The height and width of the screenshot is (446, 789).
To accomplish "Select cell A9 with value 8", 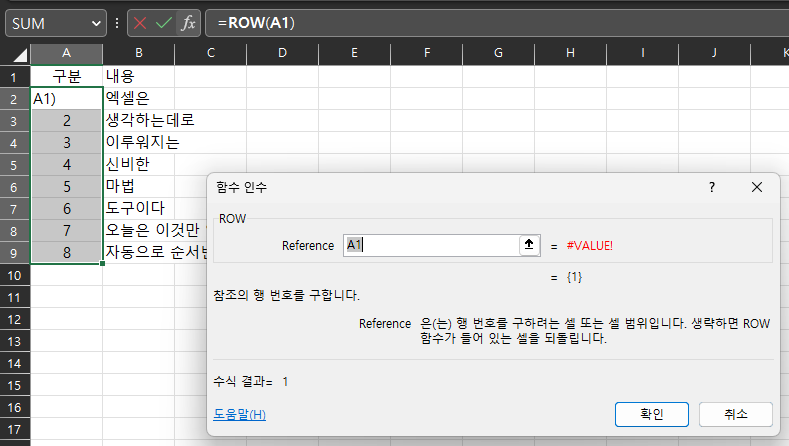I will click(66, 252).
